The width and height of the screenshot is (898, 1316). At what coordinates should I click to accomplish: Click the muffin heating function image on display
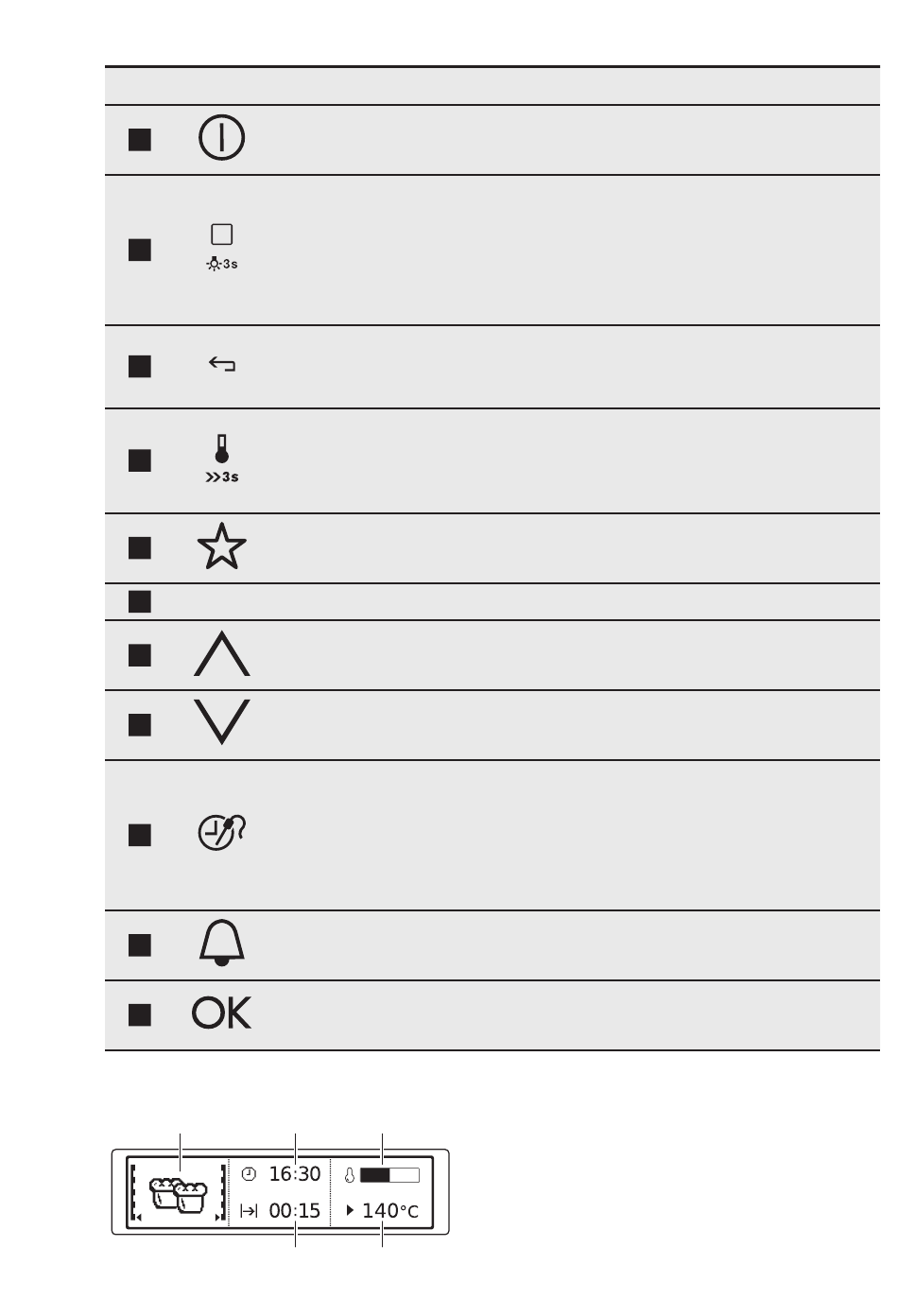178,1195
